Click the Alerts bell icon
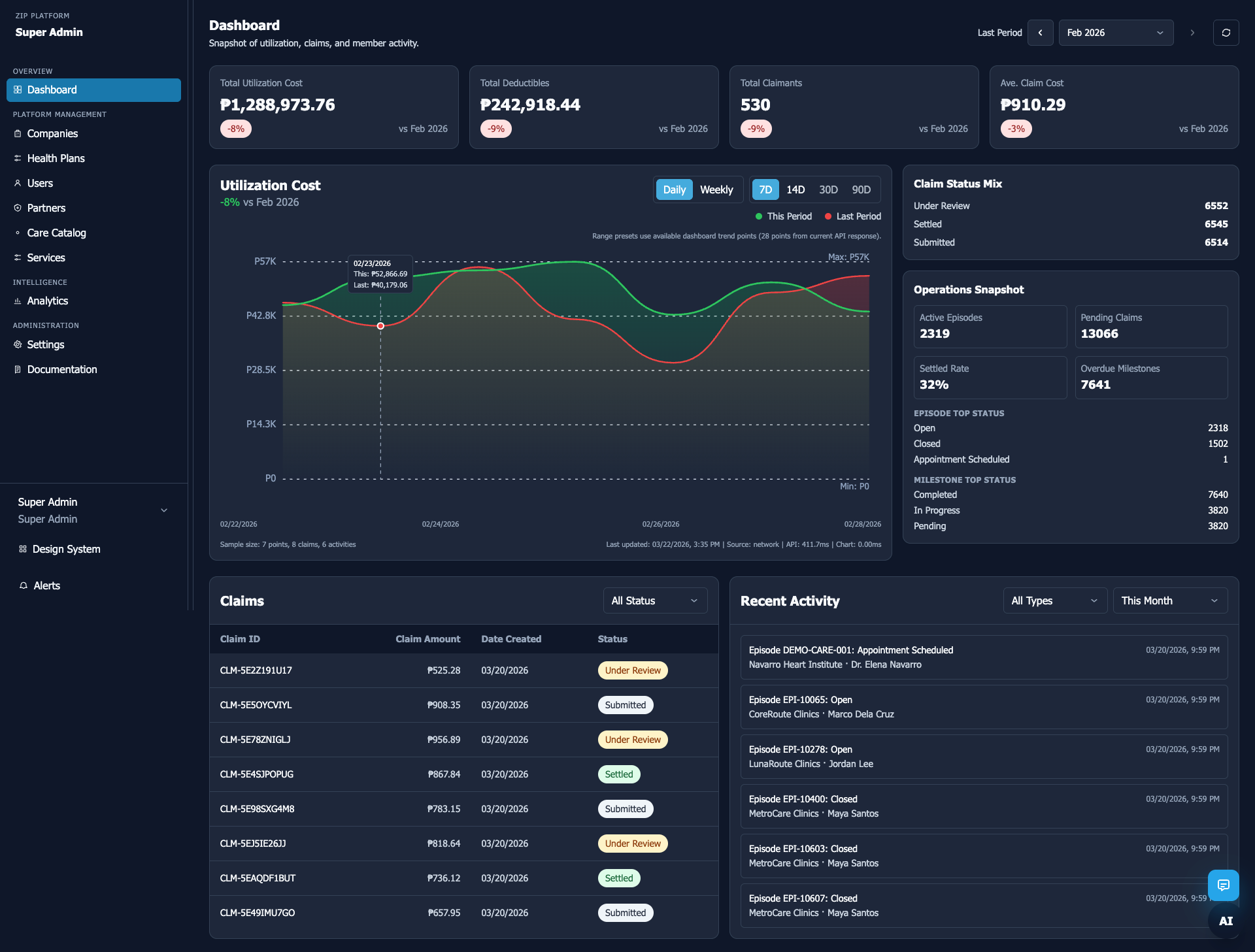Image resolution: width=1255 pixels, height=952 pixels. pos(24,585)
